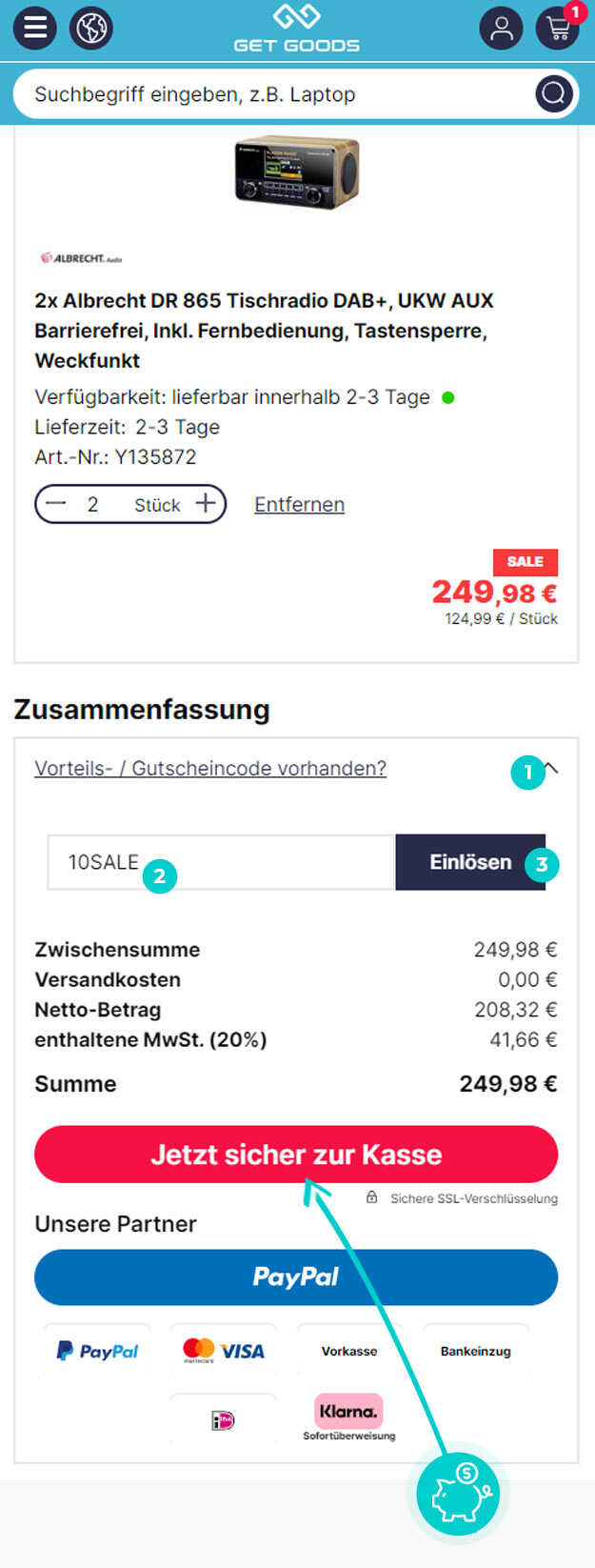Open the piggy bank savings icon
This screenshot has height=1568, width=595.
459,1492
